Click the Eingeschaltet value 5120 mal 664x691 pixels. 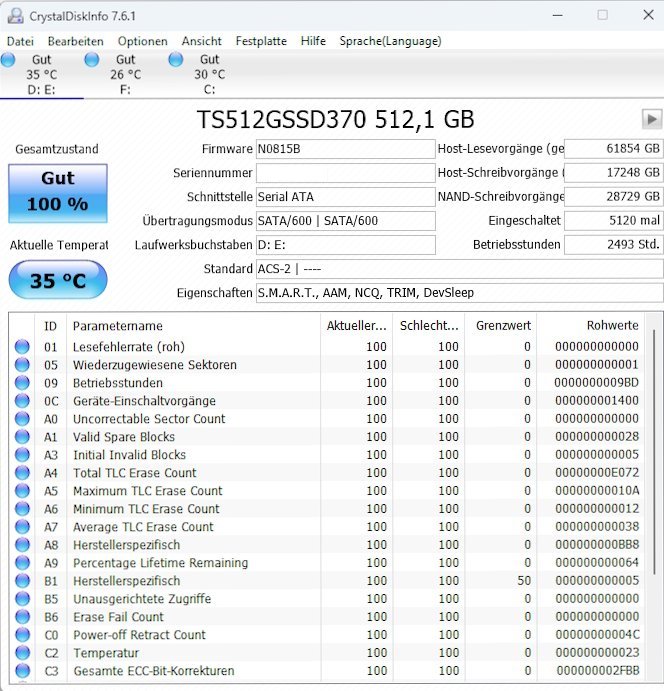coord(613,220)
